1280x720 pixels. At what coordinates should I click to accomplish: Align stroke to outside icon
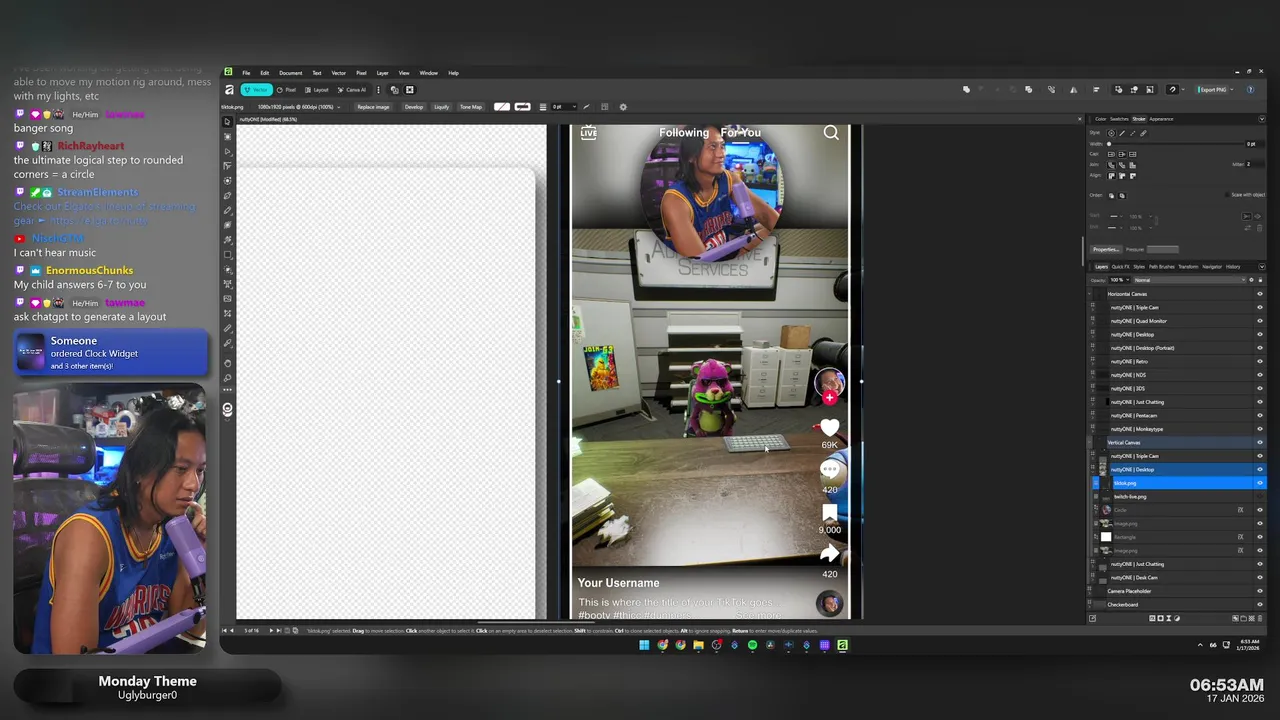coord(1132,176)
